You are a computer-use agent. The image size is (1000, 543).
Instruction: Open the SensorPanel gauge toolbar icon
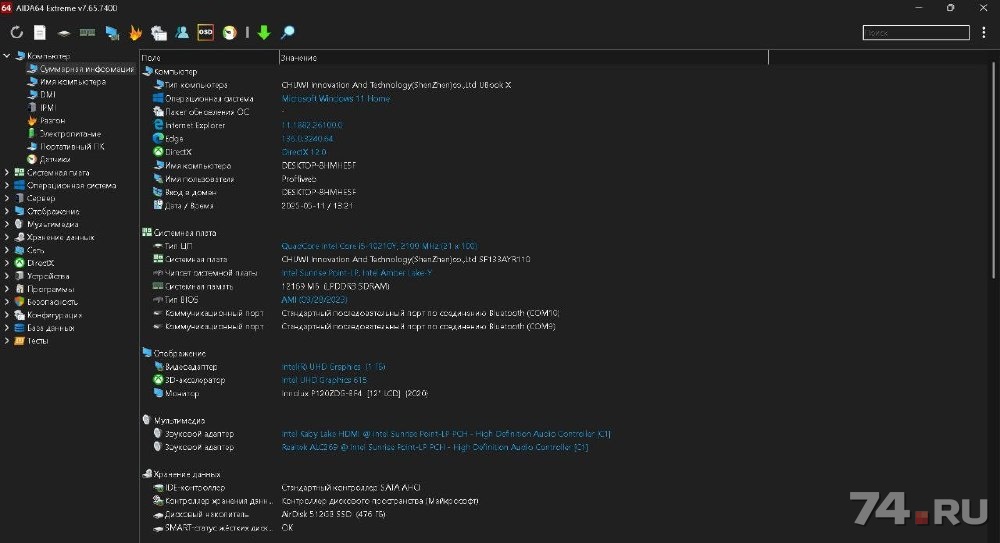point(230,33)
